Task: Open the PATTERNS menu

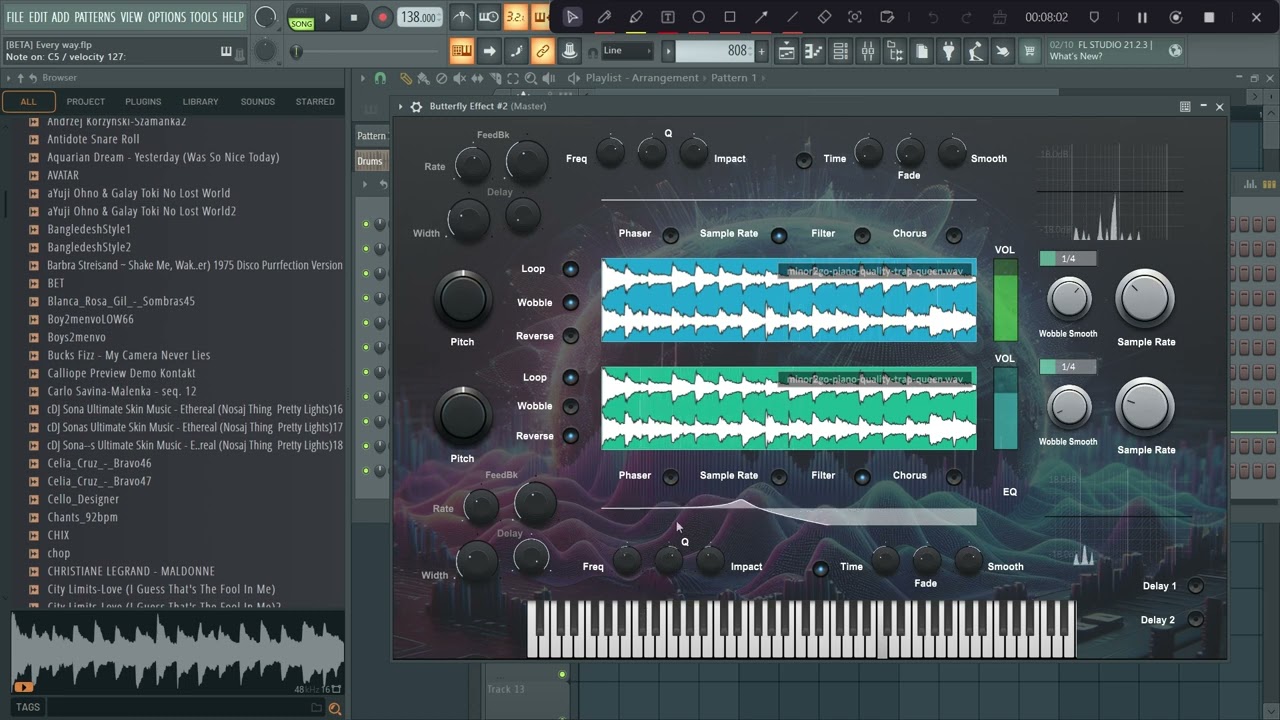Action: tap(95, 17)
